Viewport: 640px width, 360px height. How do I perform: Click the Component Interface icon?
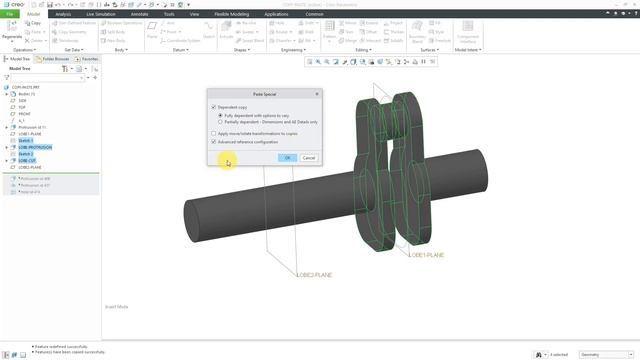(468, 26)
